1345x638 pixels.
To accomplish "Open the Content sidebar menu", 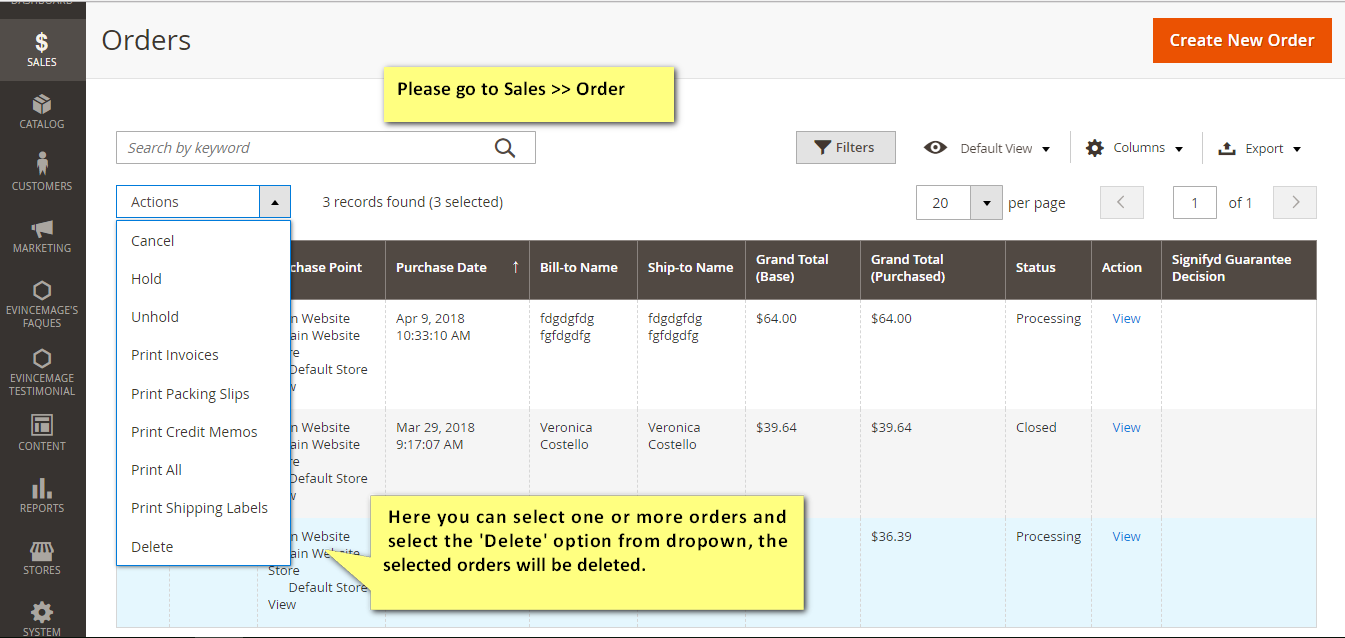I will (x=42, y=433).
